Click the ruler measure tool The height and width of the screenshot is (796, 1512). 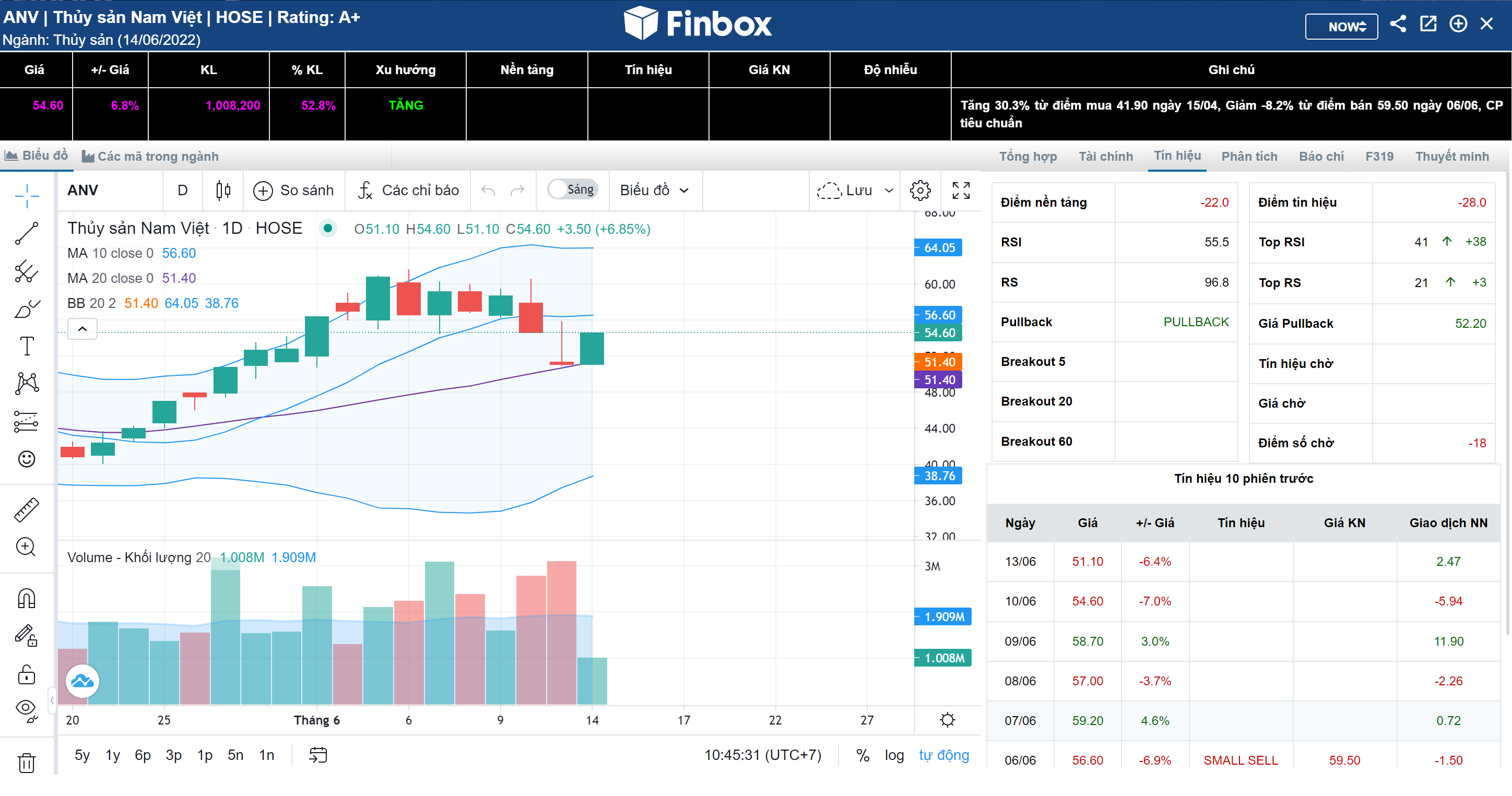(27, 509)
